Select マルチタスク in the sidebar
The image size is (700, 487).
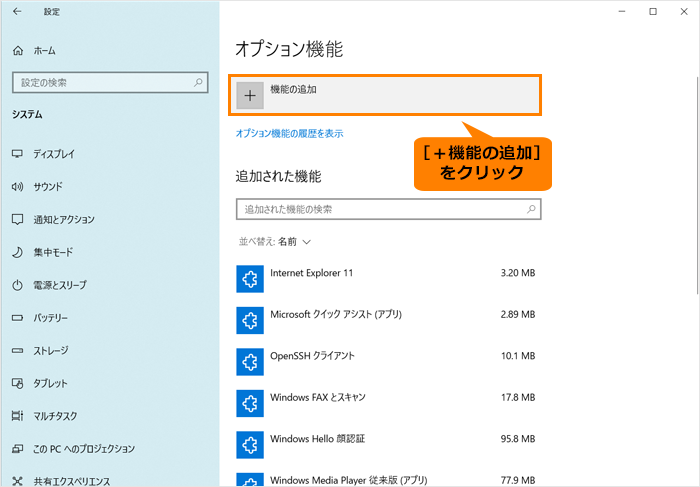click(55, 416)
